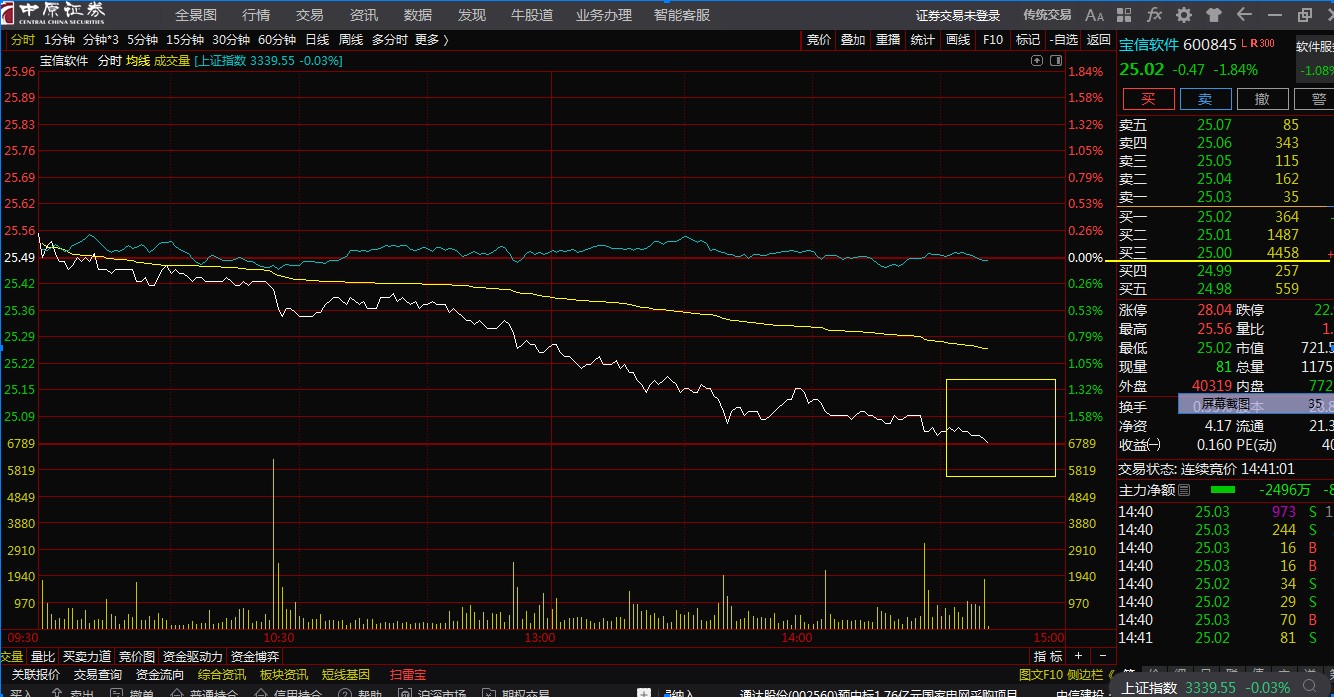Open the 短线基因 bottom tab
The image size is (1334, 697).
tap(346, 675)
